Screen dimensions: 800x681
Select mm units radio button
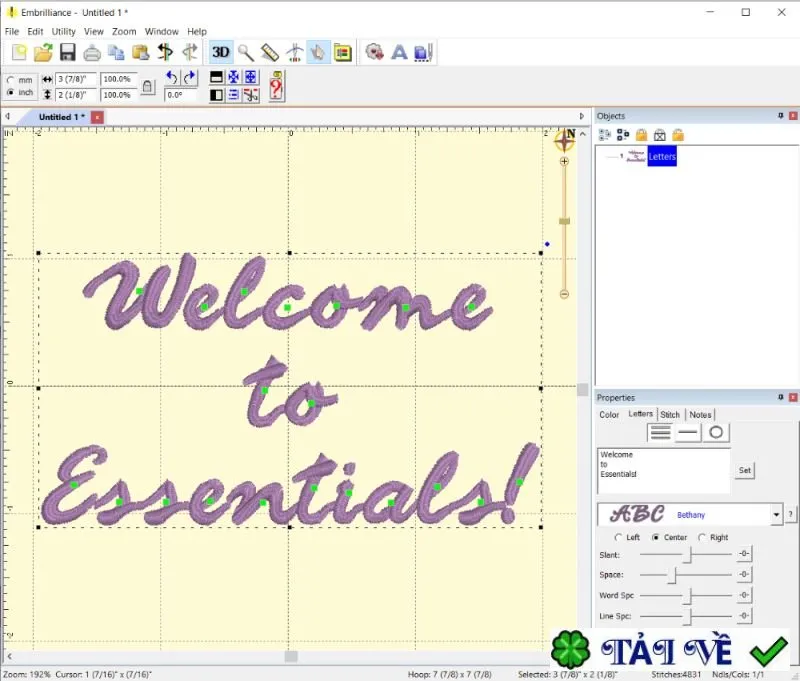(x=10, y=80)
